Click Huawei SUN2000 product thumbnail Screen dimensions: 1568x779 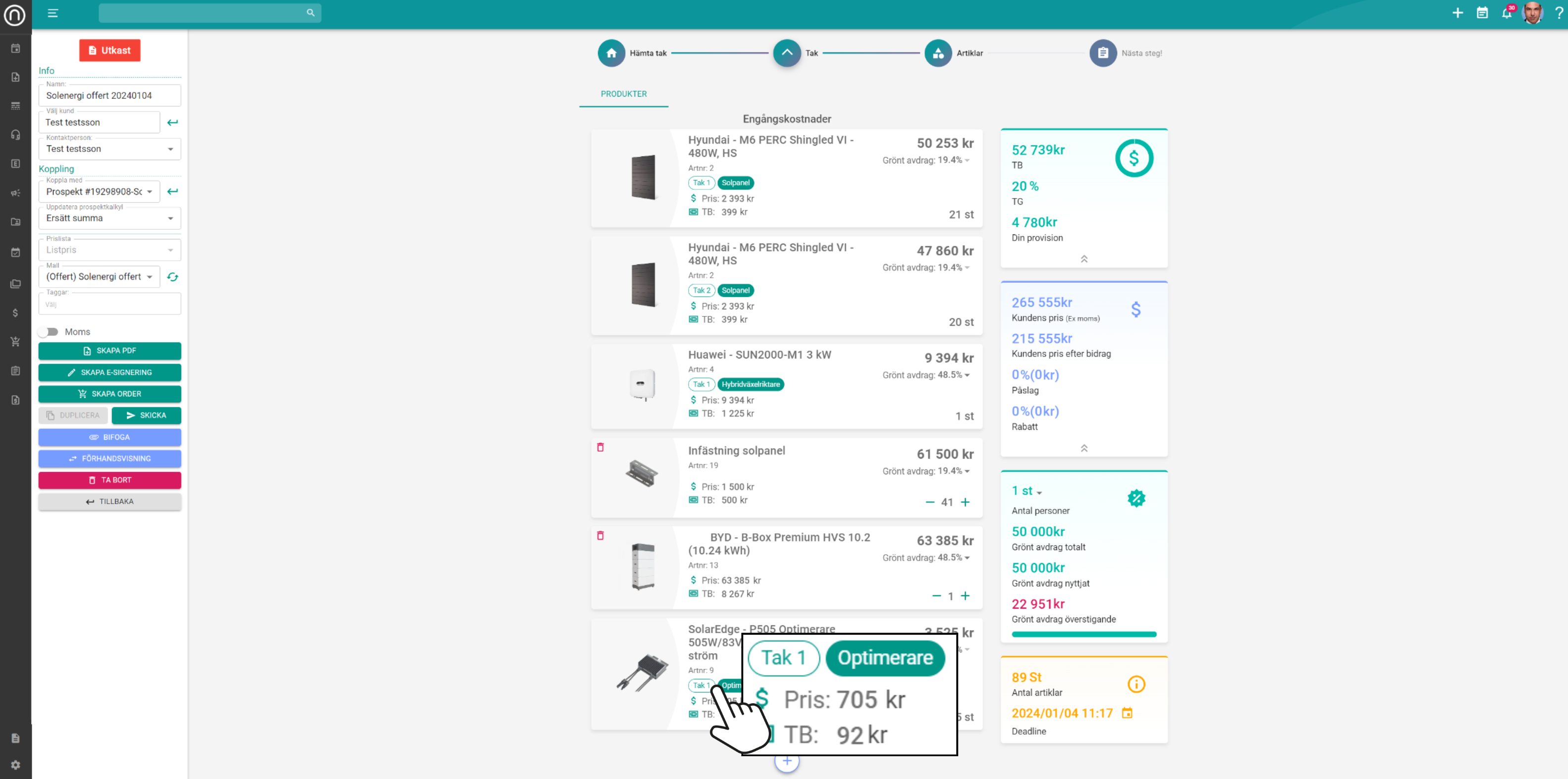pos(642,385)
